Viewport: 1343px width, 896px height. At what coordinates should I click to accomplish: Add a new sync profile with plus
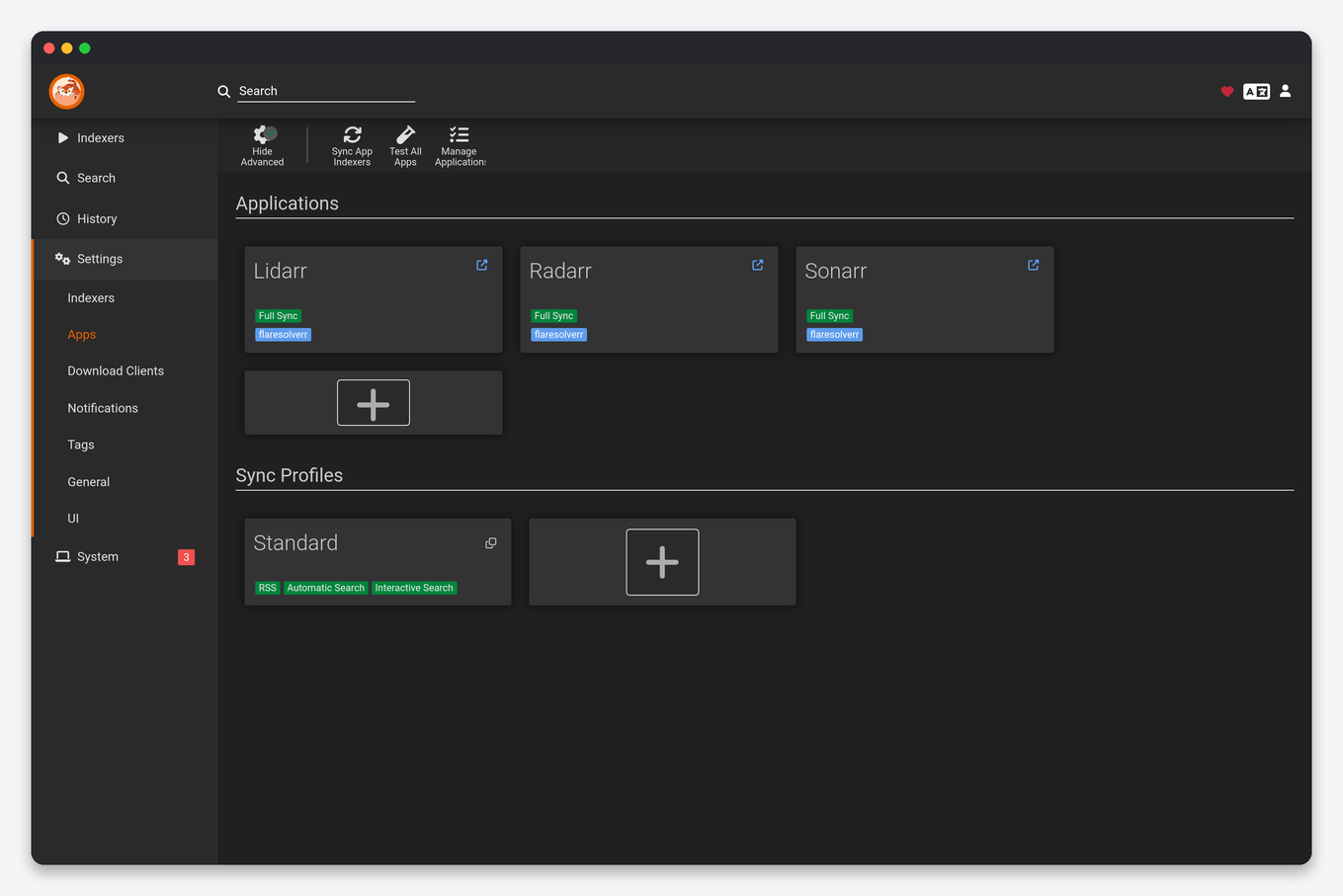pyautogui.click(x=662, y=562)
